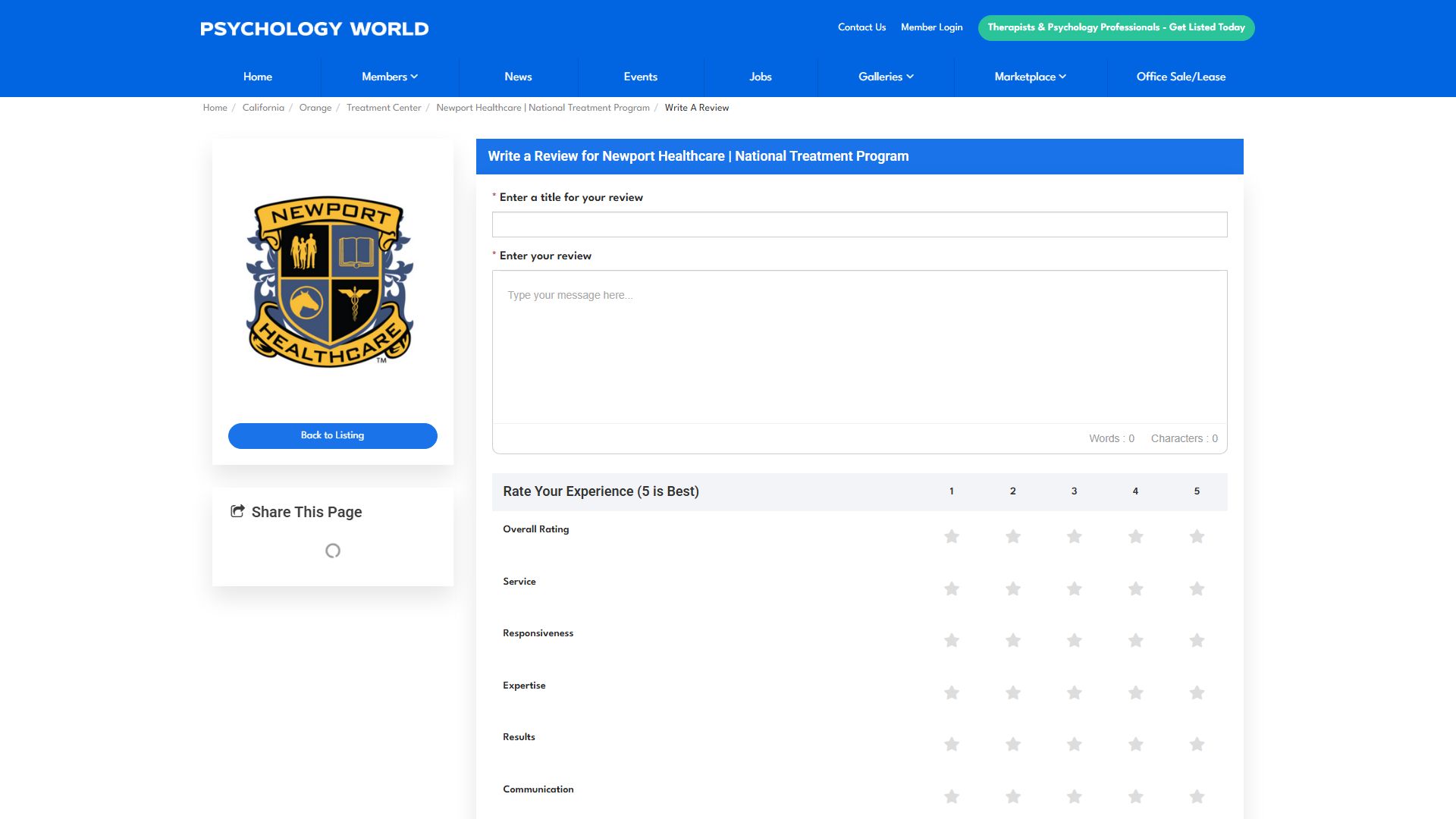Screen dimensions: 1456x819
Task: Focus the review message text area
Action: [x=859, y=347]
